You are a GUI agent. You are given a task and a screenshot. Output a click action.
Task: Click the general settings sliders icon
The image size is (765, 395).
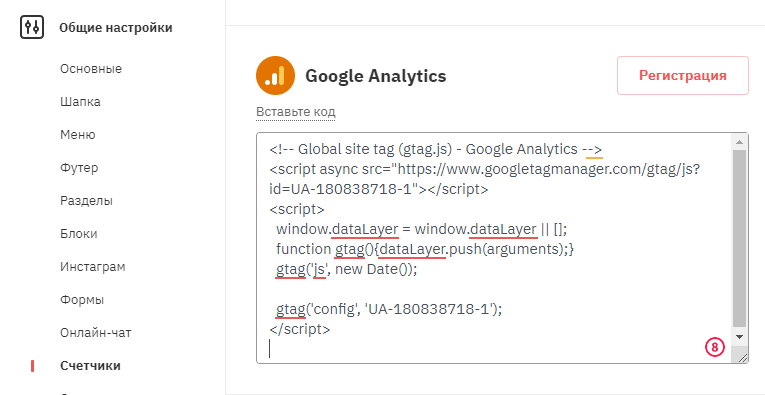(32, 27)
